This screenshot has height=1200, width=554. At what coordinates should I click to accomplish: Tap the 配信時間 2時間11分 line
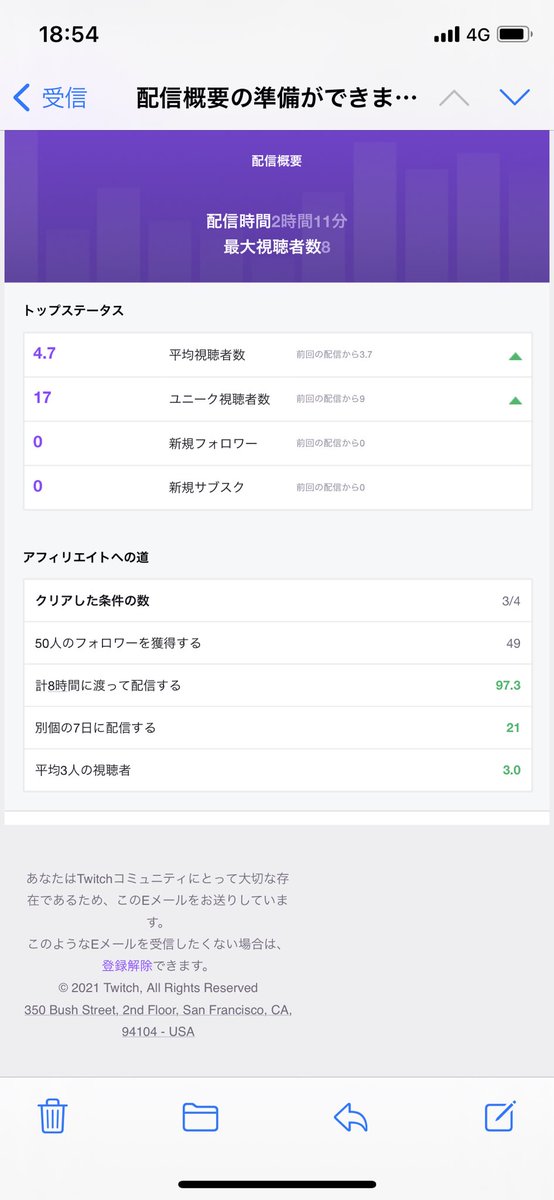tap(277, 221)
